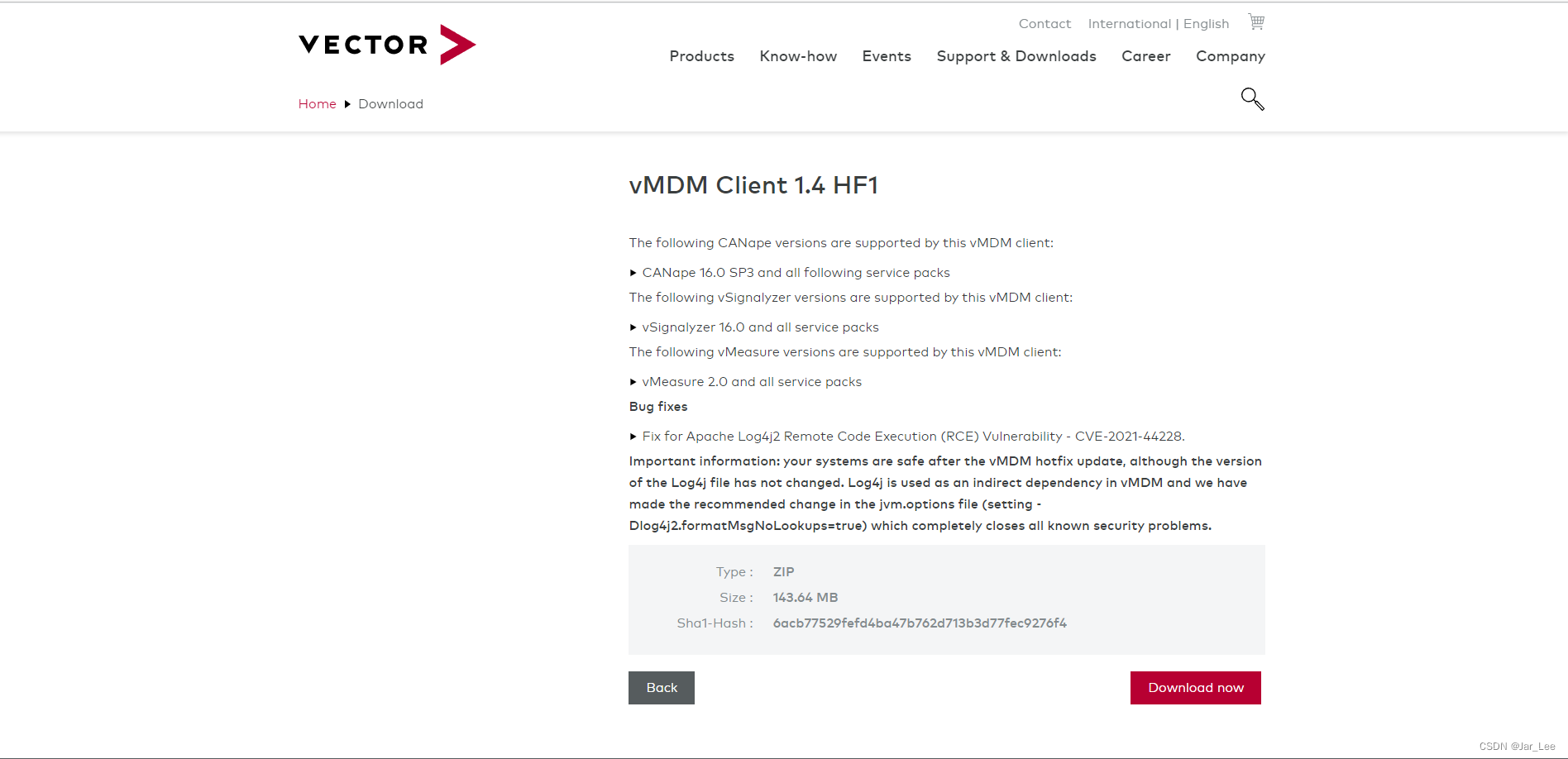Follow the Contact link

1045,24
